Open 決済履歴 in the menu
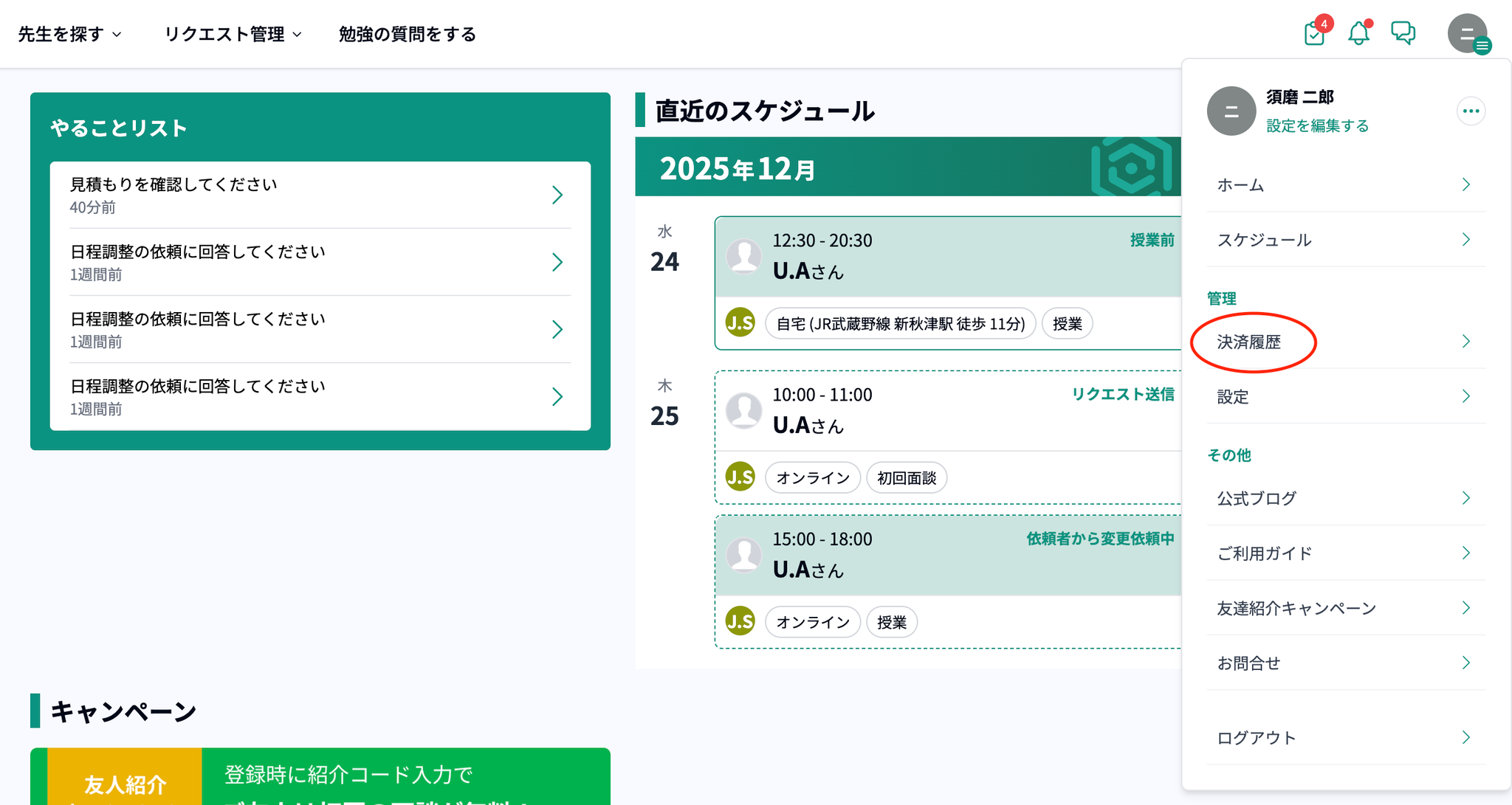This screenshot has height=805, width=1512. click(x=1249, y=342)
